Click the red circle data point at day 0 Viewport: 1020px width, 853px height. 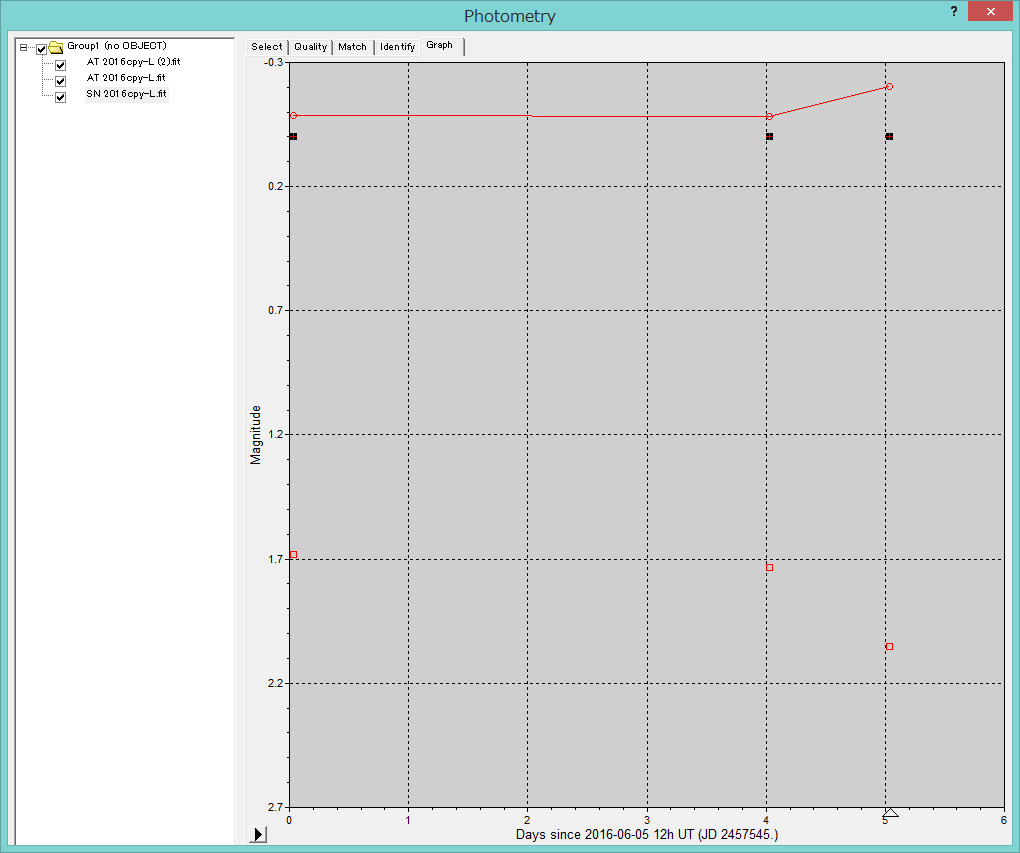[x=293, y=115]
